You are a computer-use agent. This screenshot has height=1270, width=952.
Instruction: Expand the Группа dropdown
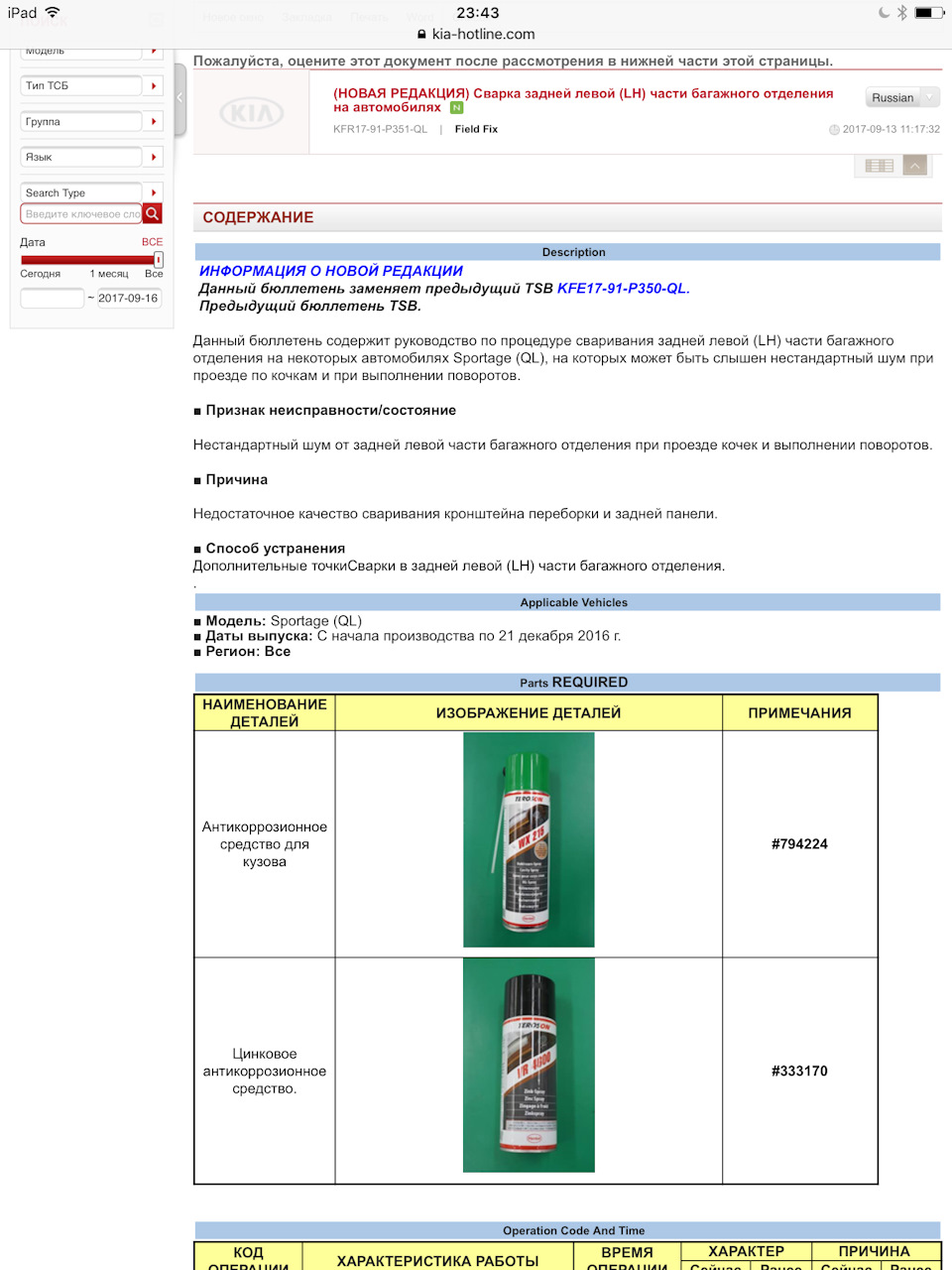[93, 122]
